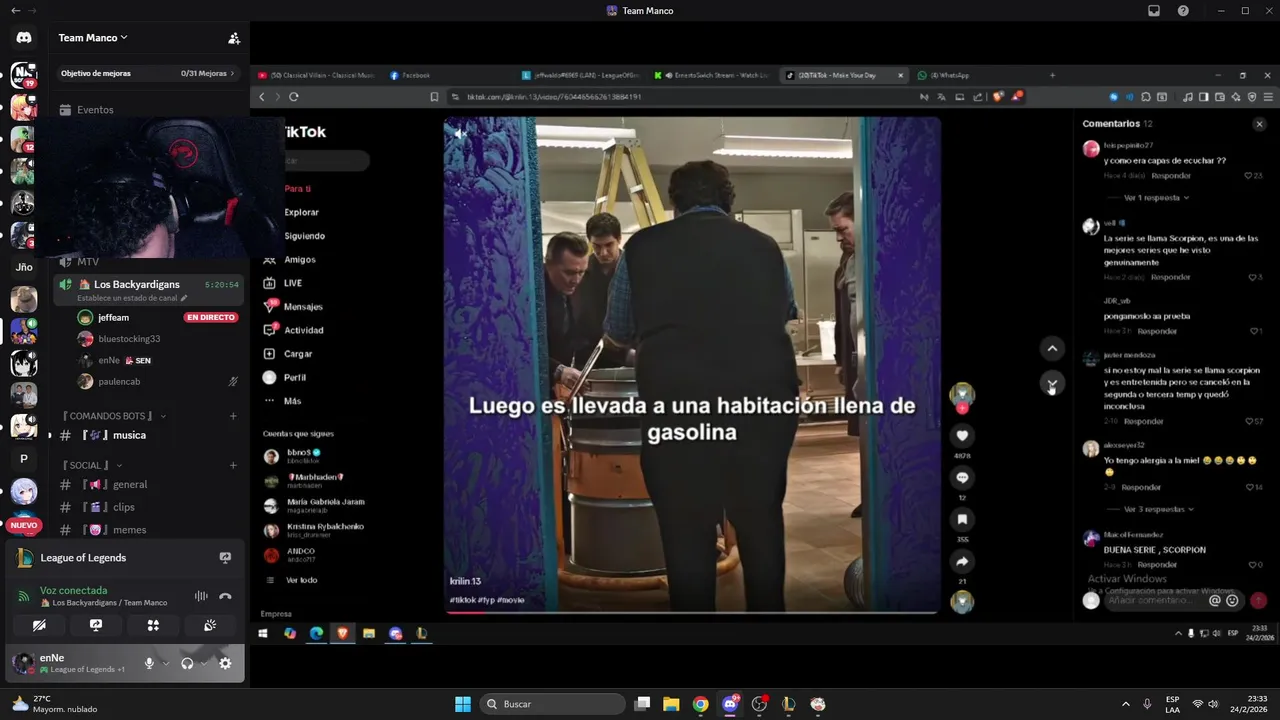The height and width of the screenshot is (720, 1280).
Task: Open Windows taskbar Buscar search box
Action: click(x=553, y=704)
